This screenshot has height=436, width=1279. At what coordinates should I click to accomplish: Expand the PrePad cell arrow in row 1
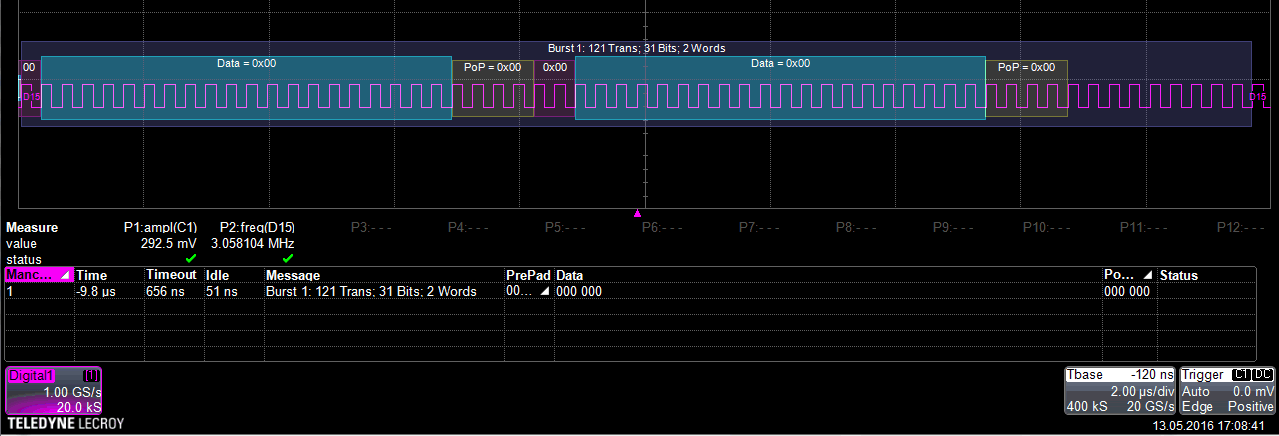pyautogui.click(x=545, y=292)
